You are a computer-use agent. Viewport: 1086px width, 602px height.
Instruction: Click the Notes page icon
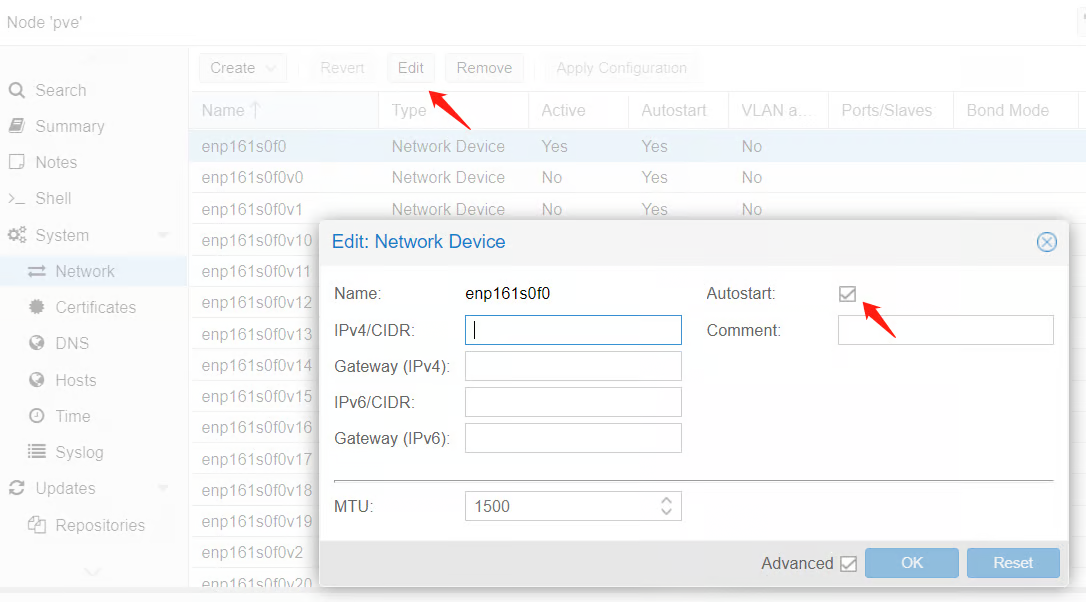coord(17,163)
